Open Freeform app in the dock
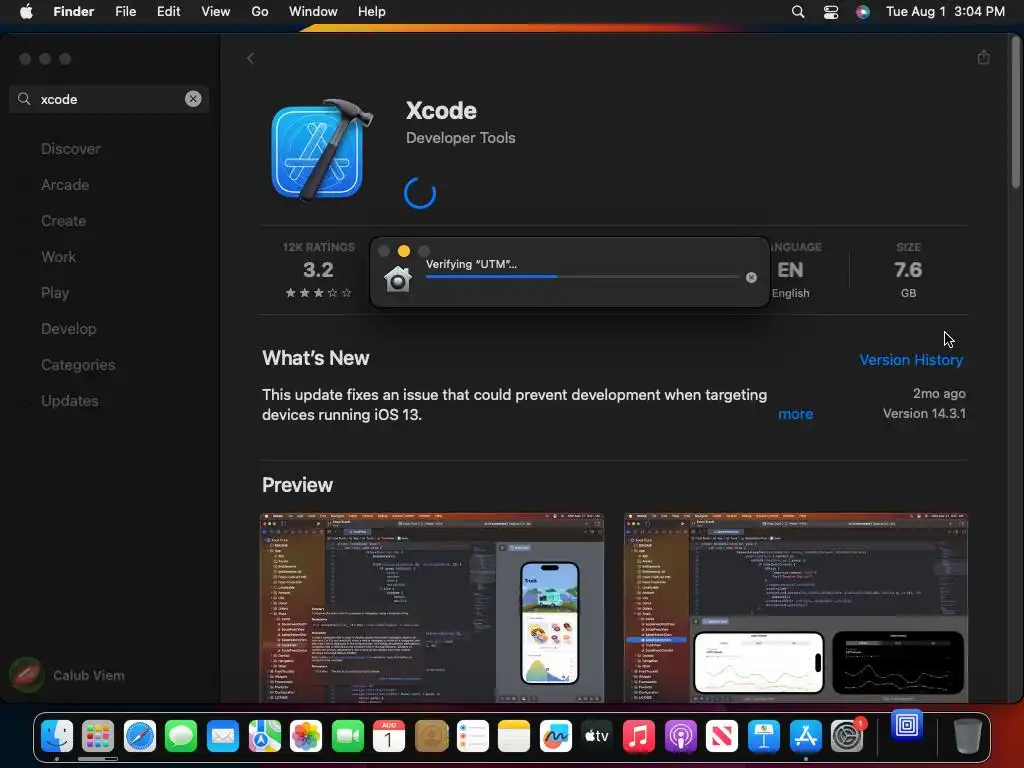This screenshot has width=1024, height=768. pos(556,737)
